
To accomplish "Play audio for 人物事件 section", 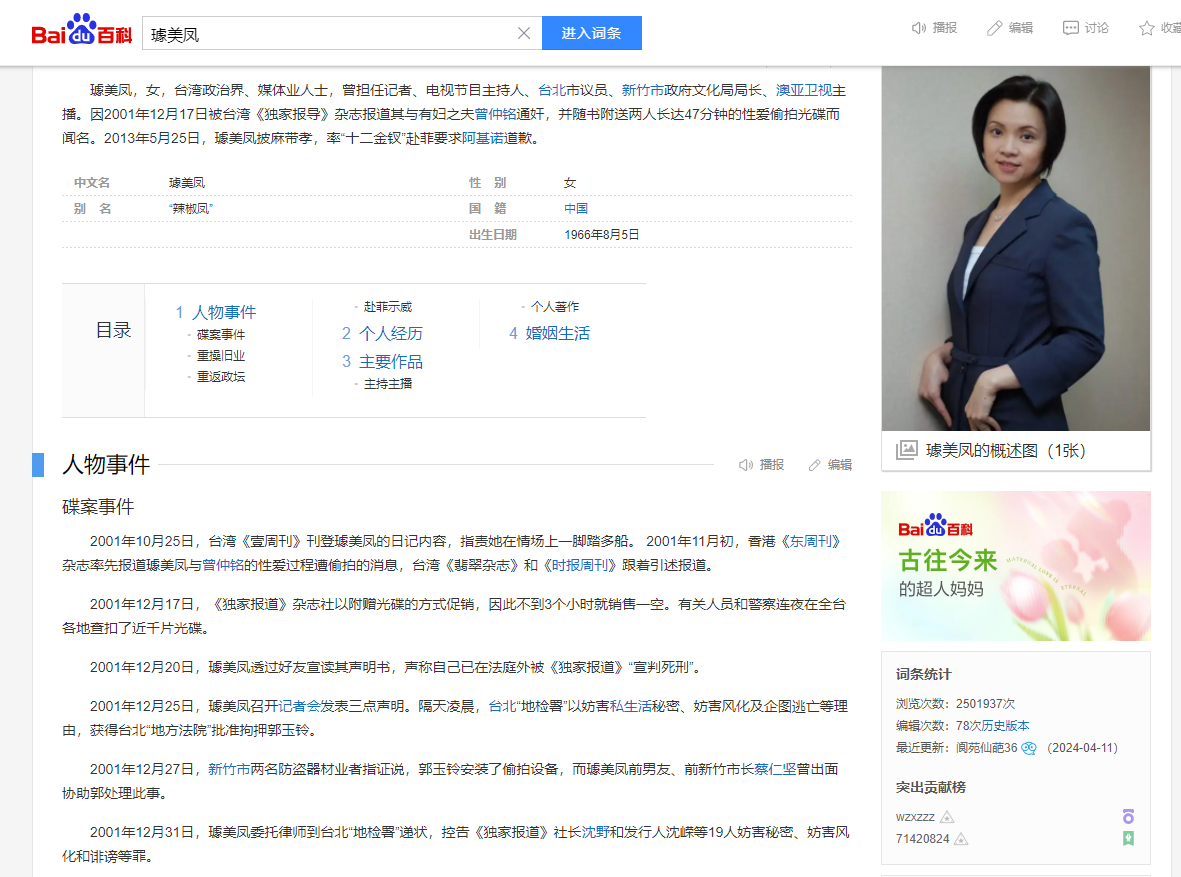I will [746, 465].
